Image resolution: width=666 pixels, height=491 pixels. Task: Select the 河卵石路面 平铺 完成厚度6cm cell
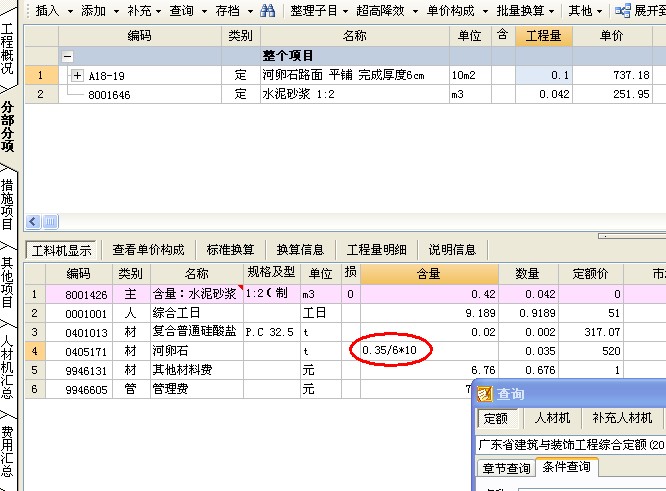(x=355, y=75)
